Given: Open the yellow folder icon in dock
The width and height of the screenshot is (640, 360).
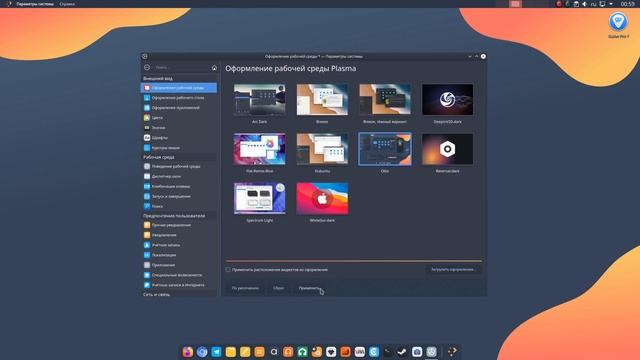Looking at the screenshot, I should click(231, 352).
